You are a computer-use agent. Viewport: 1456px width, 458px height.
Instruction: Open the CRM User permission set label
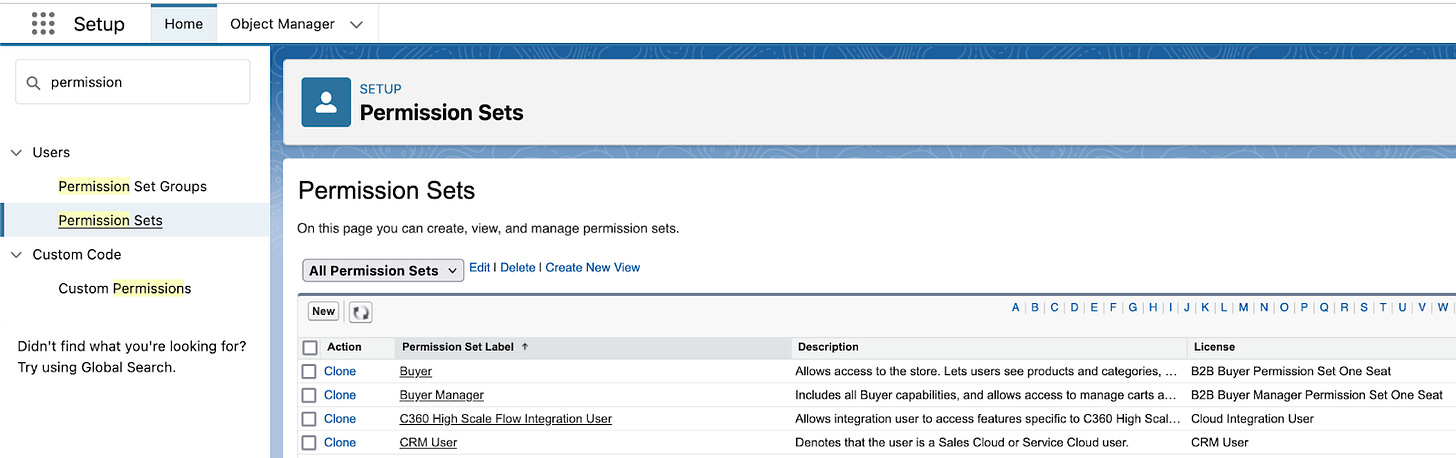pos(428,442)
